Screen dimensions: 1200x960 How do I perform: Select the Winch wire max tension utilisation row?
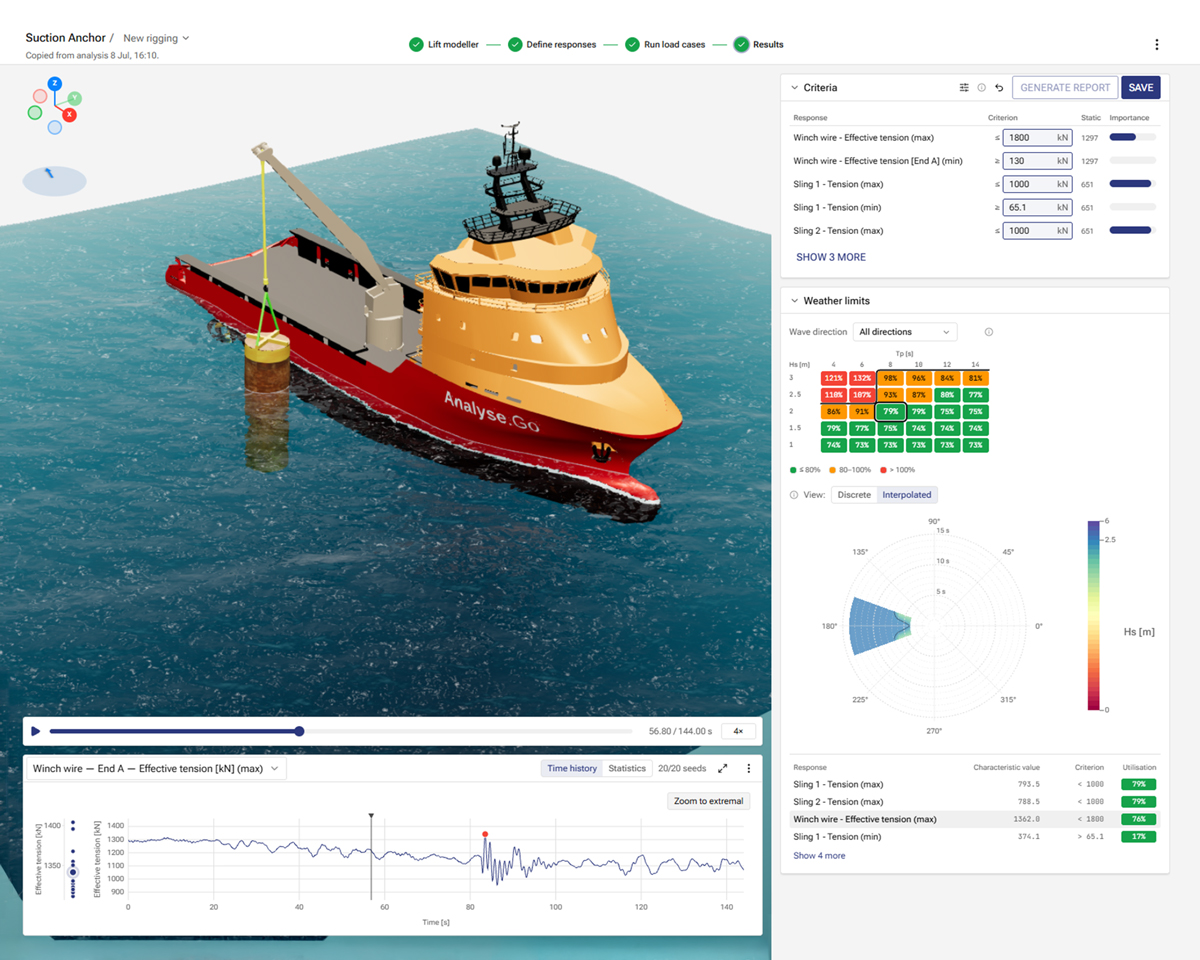coord(975,819)
